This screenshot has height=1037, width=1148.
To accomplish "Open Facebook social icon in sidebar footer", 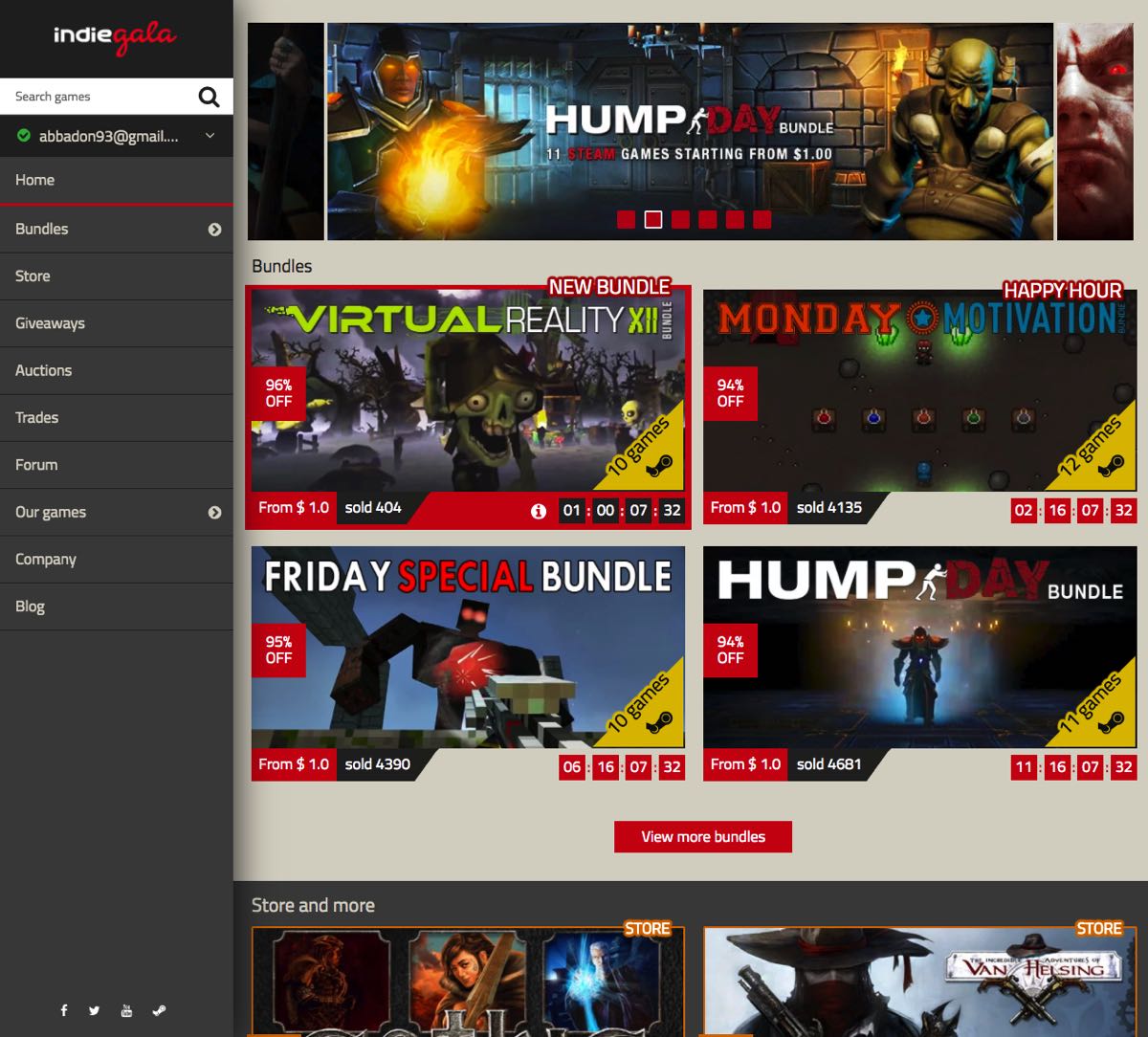I will [x=64, y=1010].
